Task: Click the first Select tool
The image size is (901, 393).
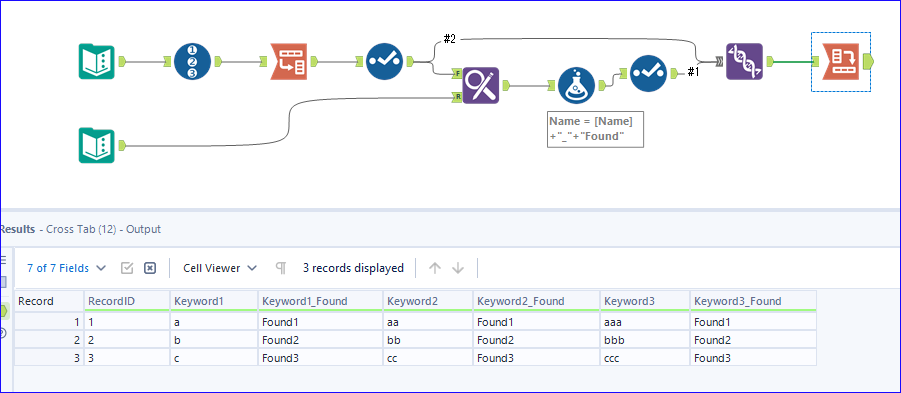Action: point(384,61)
